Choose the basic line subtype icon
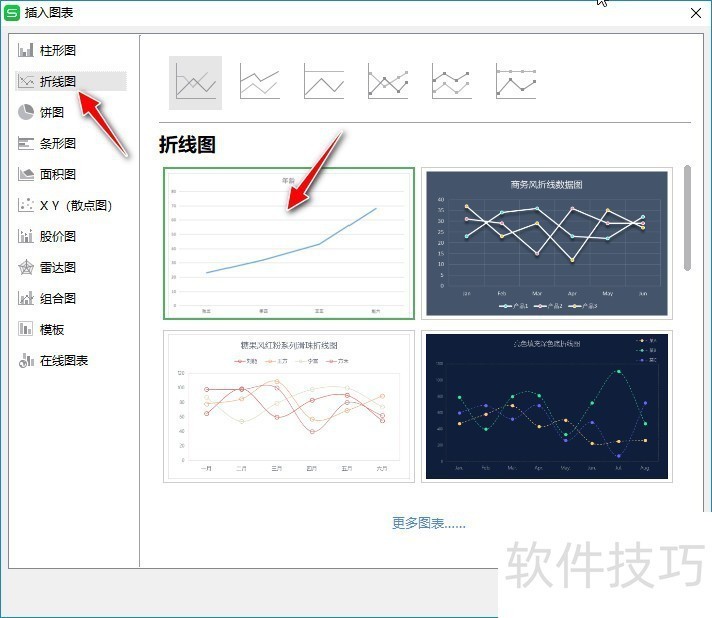Image resolution: width=712 pixels, height=618 pixels. pos(195,83)
